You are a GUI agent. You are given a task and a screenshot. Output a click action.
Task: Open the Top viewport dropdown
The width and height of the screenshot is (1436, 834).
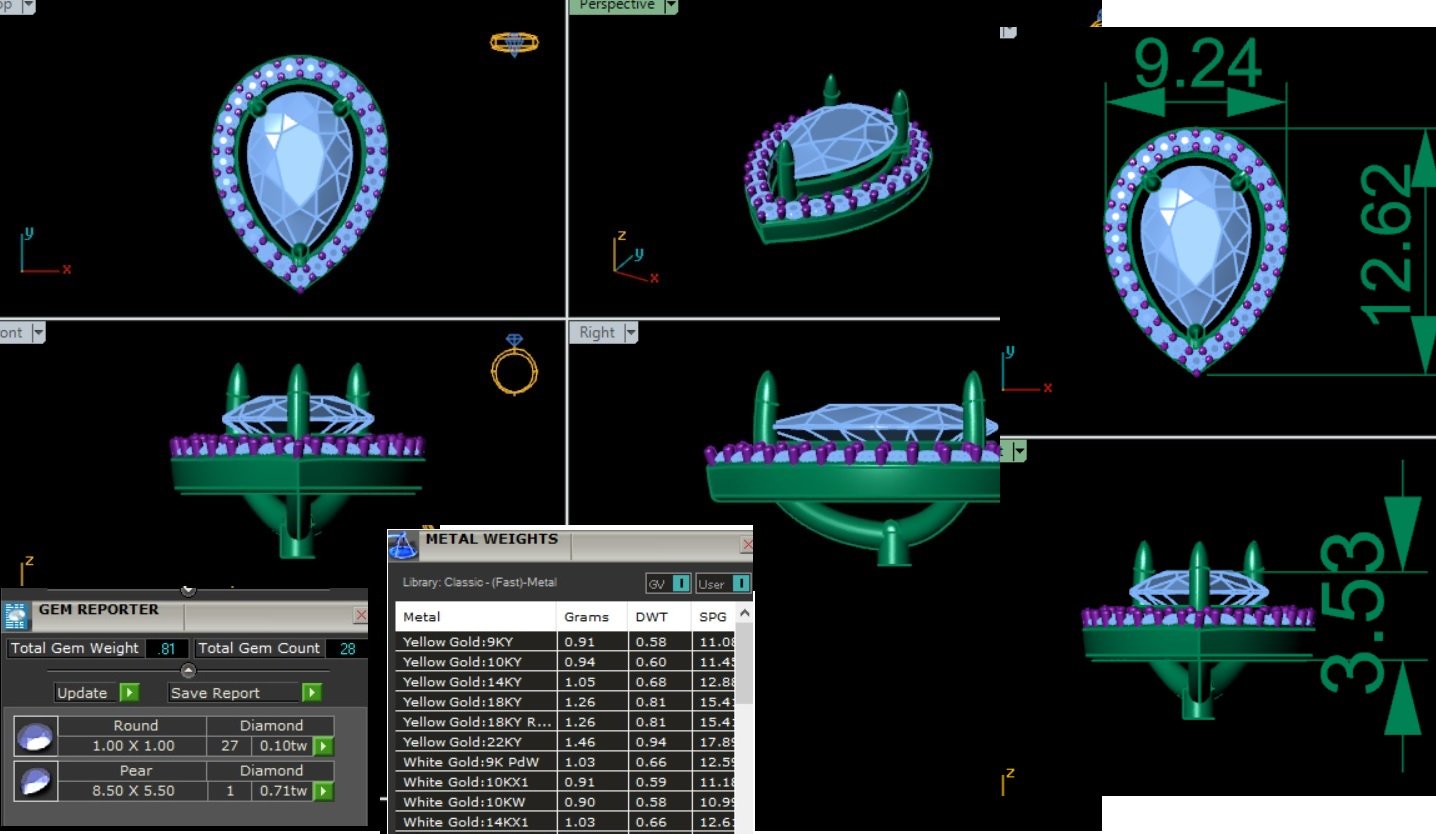(27, 6)
